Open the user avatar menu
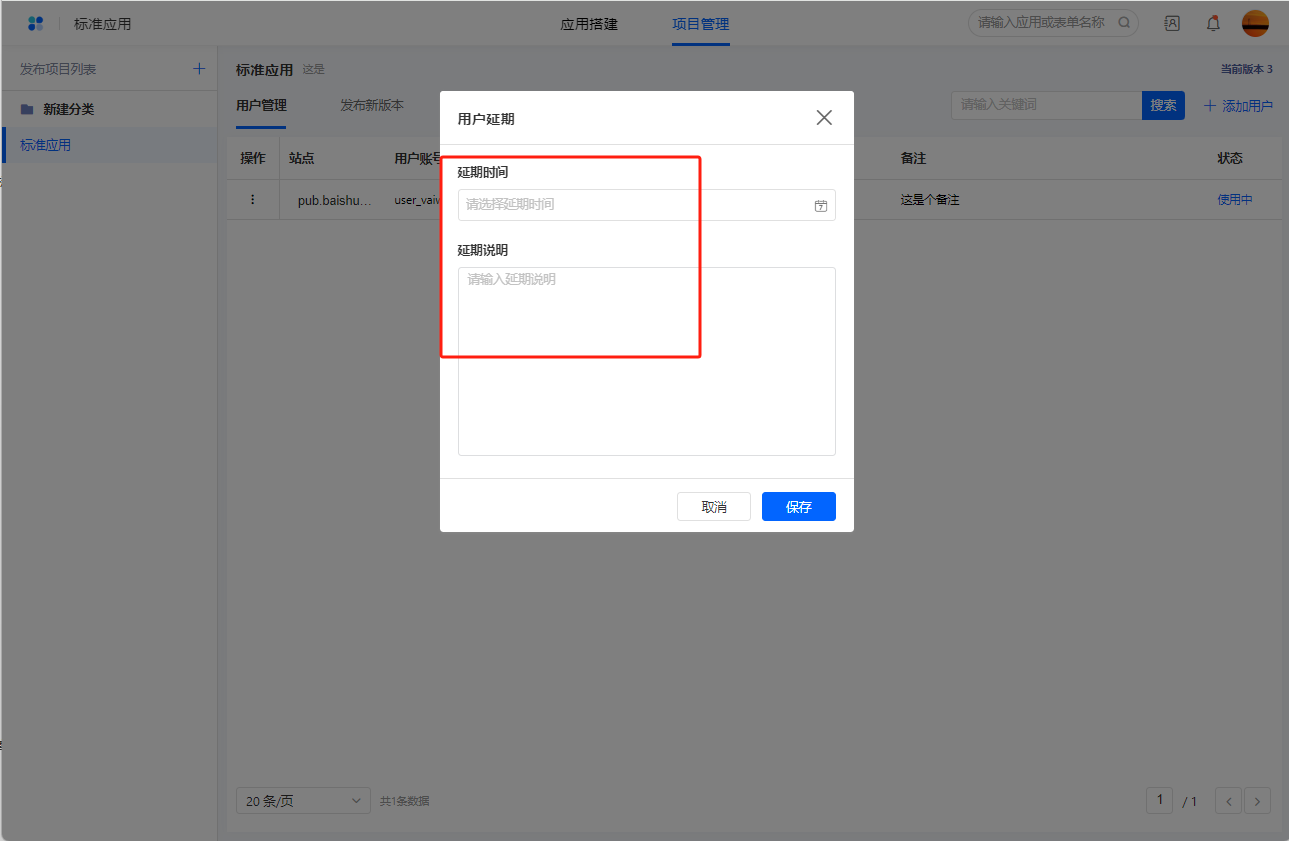This screenshot has width=1289, height=841. 1255,23
